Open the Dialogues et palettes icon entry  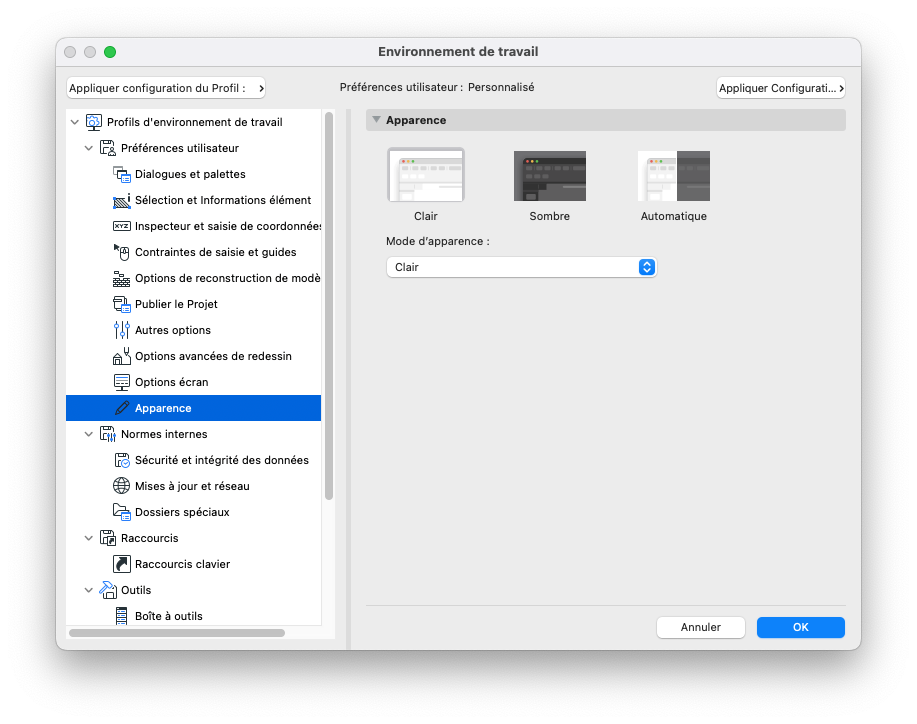[122, 174]
